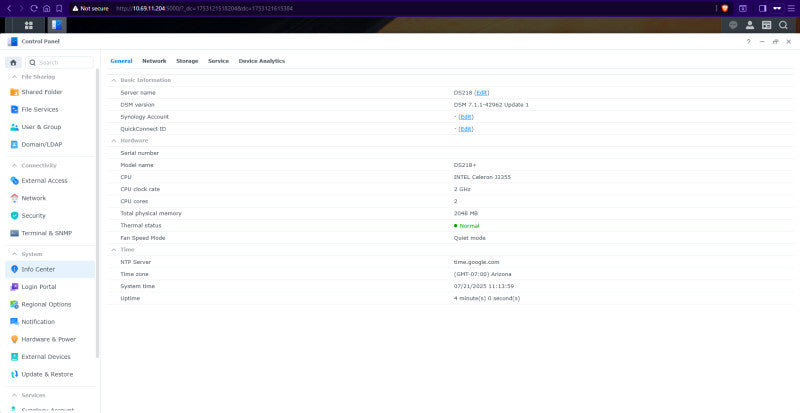Switch to the Network tab
The height and width of the screenshot is (413, 800).
(x=154, y=61)
